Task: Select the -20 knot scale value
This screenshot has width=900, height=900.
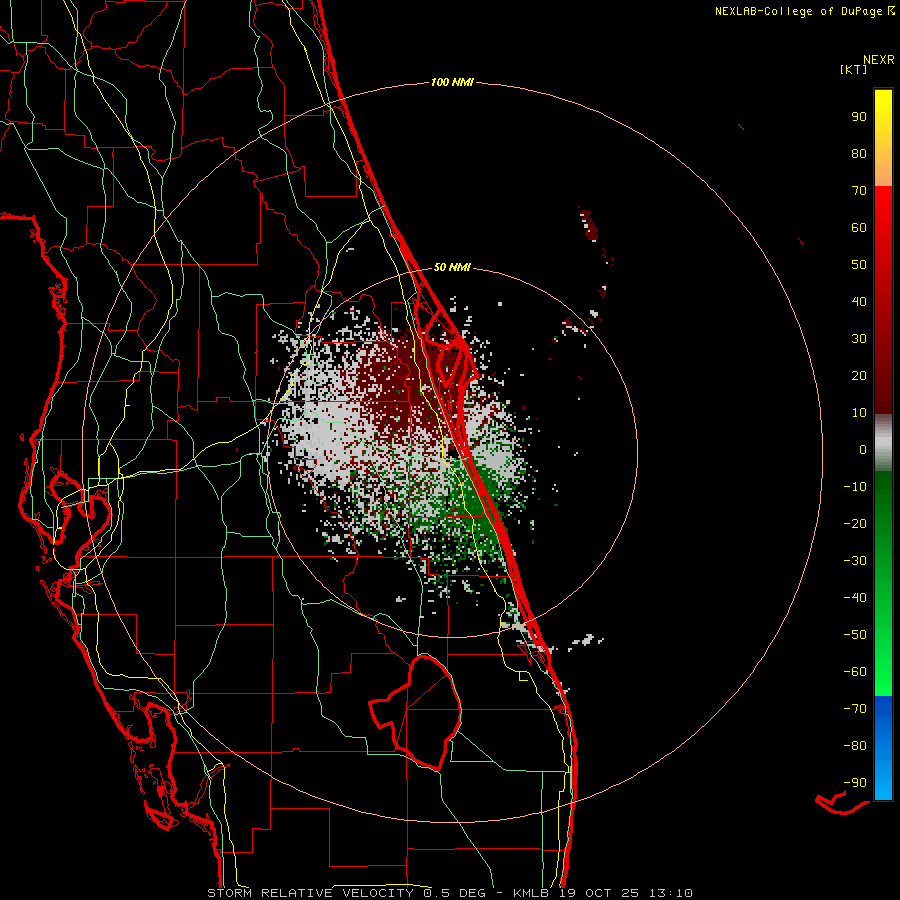Action: [x=855, y=524]
